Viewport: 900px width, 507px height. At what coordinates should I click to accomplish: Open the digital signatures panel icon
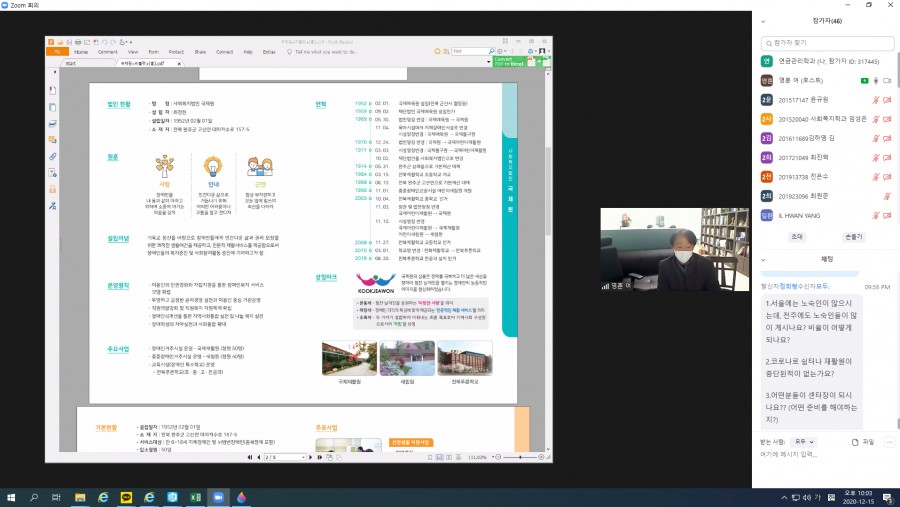pyautogui.click(x=52, y=206)
